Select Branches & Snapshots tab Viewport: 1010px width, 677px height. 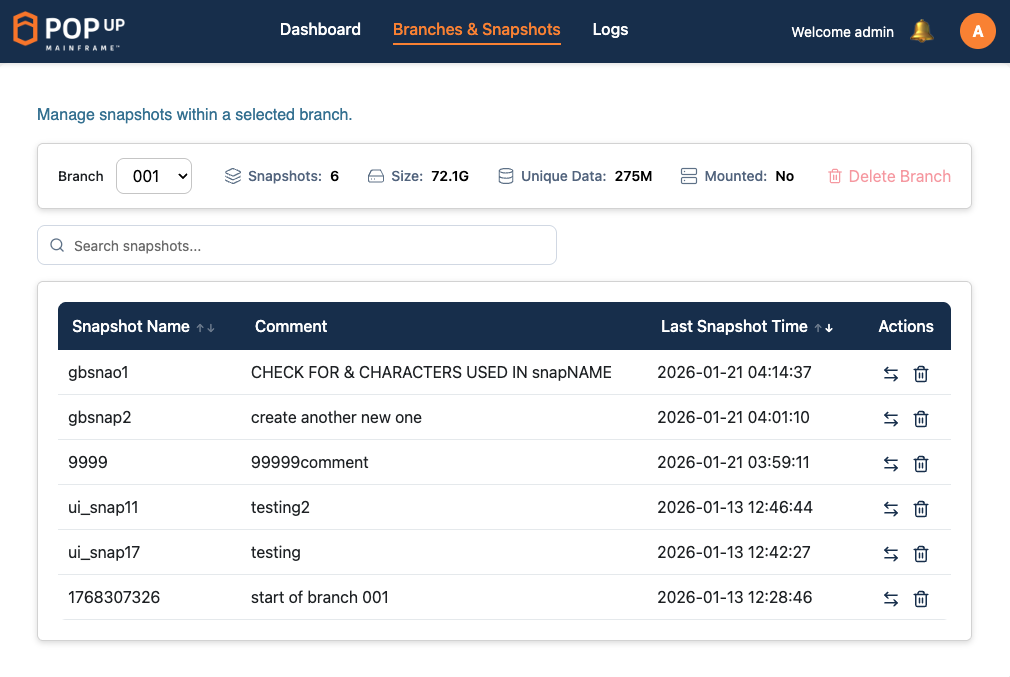pyautogui.click(x=476, y=30)
